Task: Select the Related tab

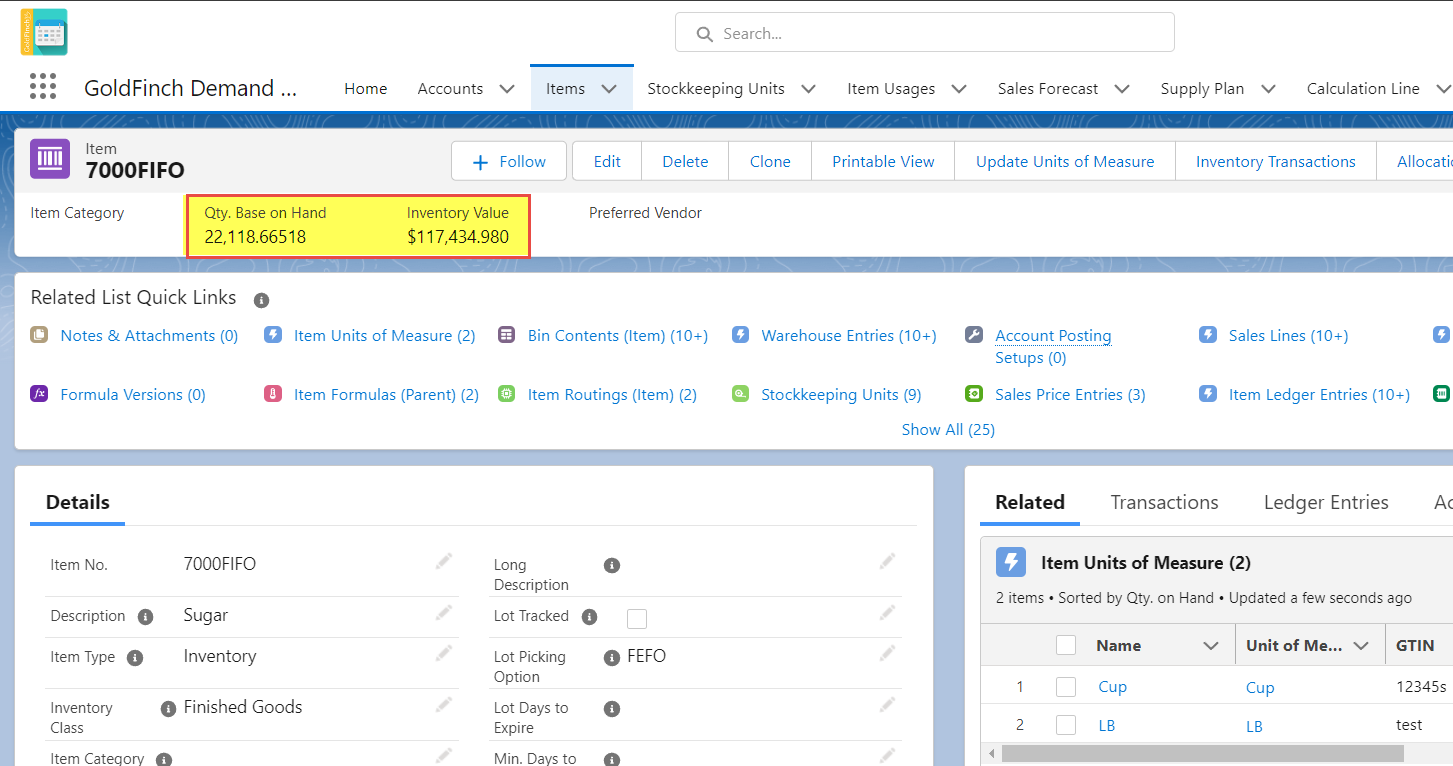Action: [x=1030, y=502]
